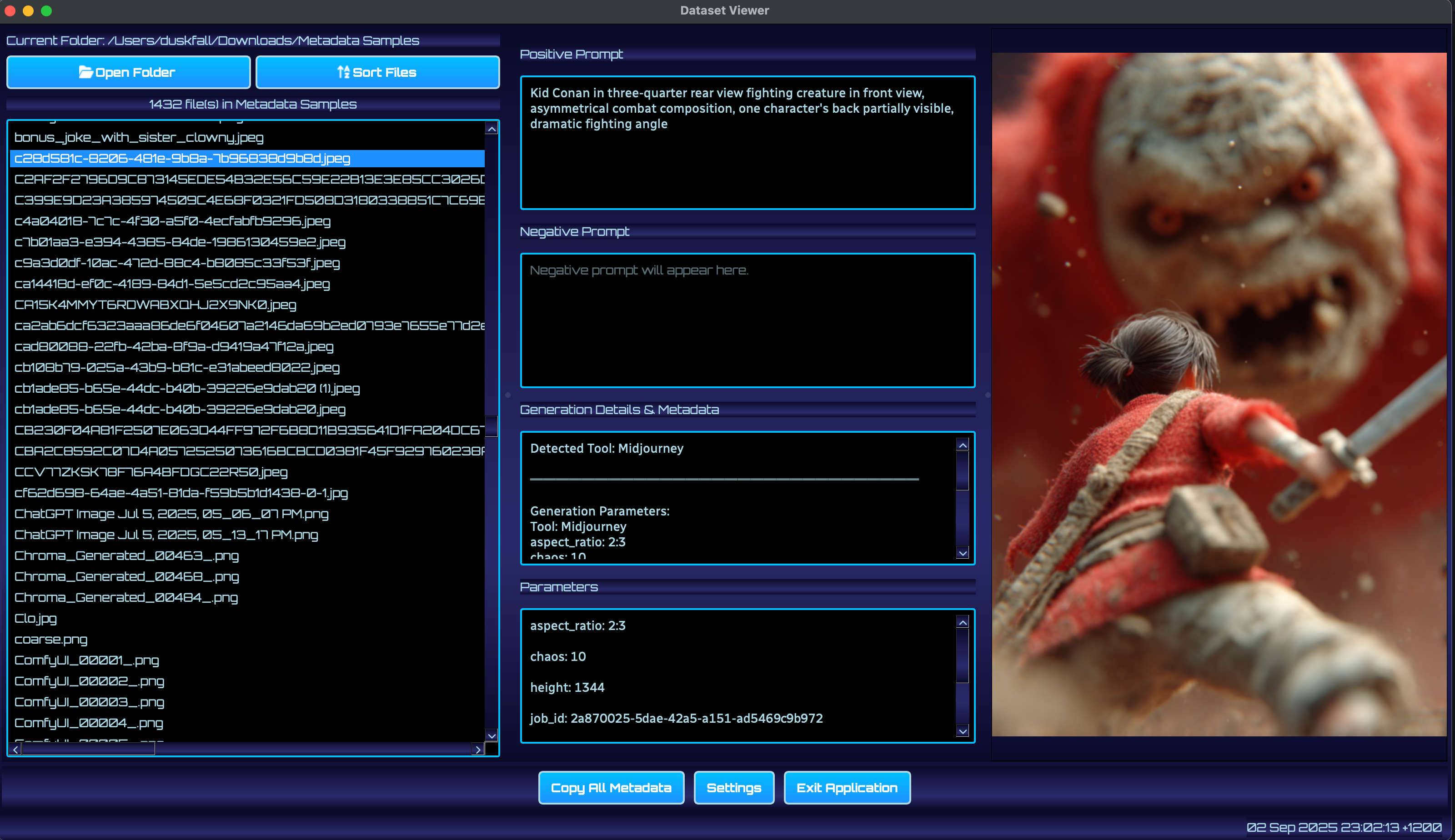Viewport: 1455px width, 840px height.
Task: Open the Settings dialog
Action: point(733,787)
